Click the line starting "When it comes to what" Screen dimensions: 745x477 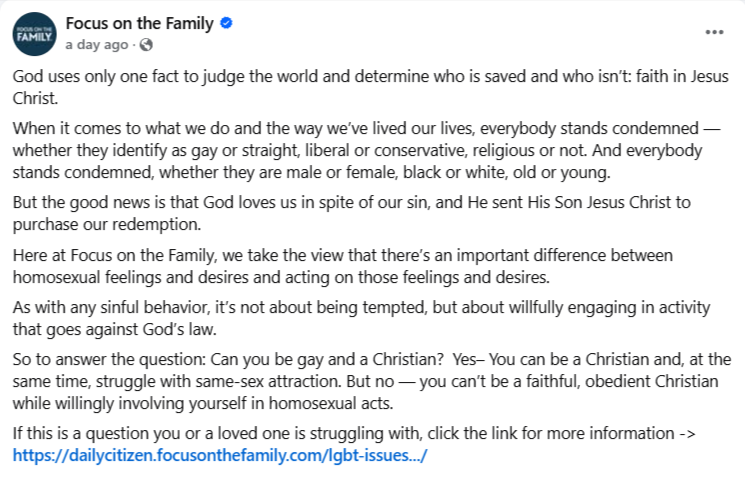click(x=366, y=128)
